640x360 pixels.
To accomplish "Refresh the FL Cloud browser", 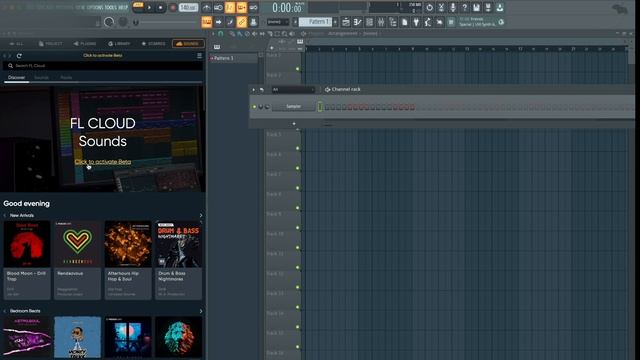I will click(x=19, y=56).
